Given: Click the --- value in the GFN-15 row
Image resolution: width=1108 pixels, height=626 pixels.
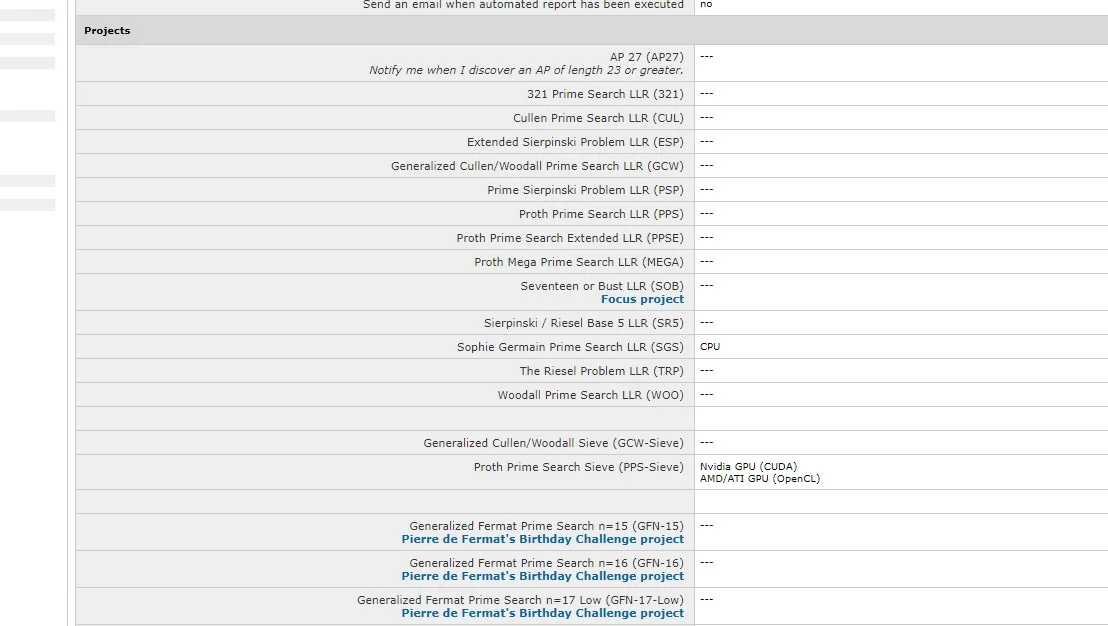Looking at the screenshot, I should [x=707, y=526].
